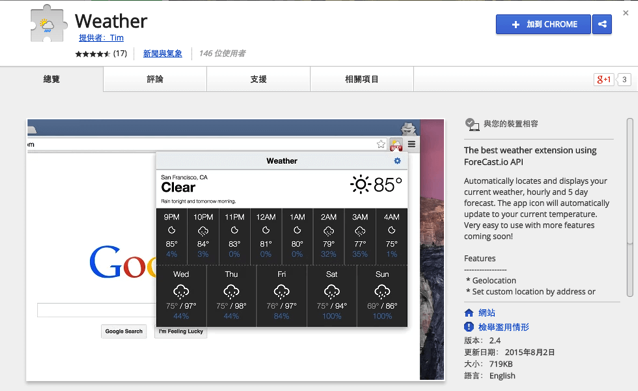Click the house icon beside 網站
Image resolution: width=638 pixels, height=391 pixels.
point(469,312)
